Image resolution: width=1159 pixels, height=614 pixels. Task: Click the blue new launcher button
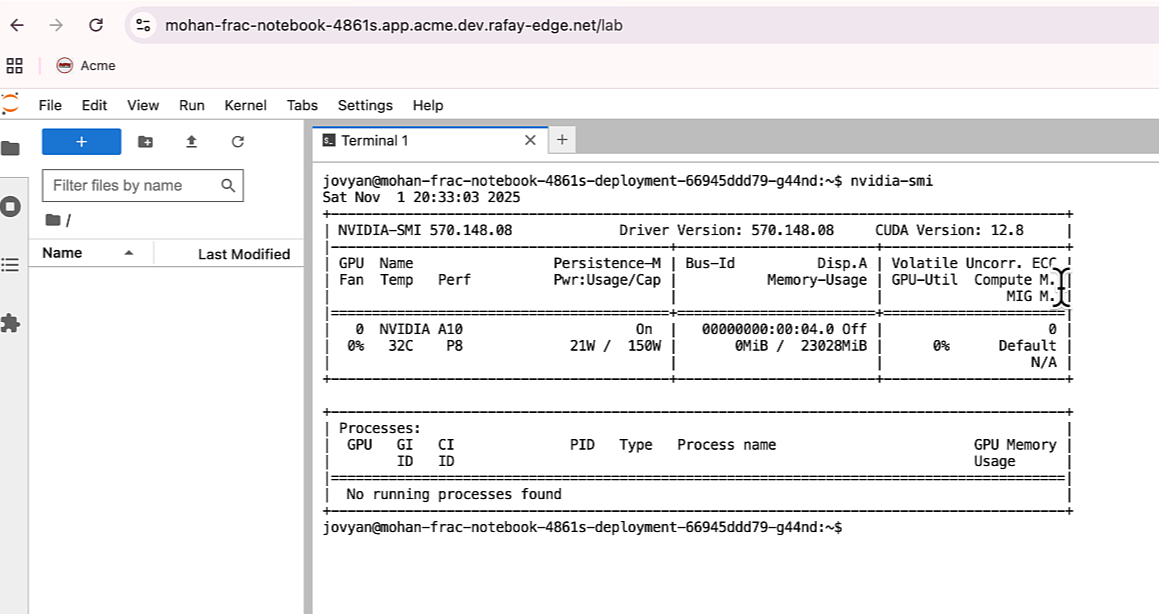(x=81, y=142)
